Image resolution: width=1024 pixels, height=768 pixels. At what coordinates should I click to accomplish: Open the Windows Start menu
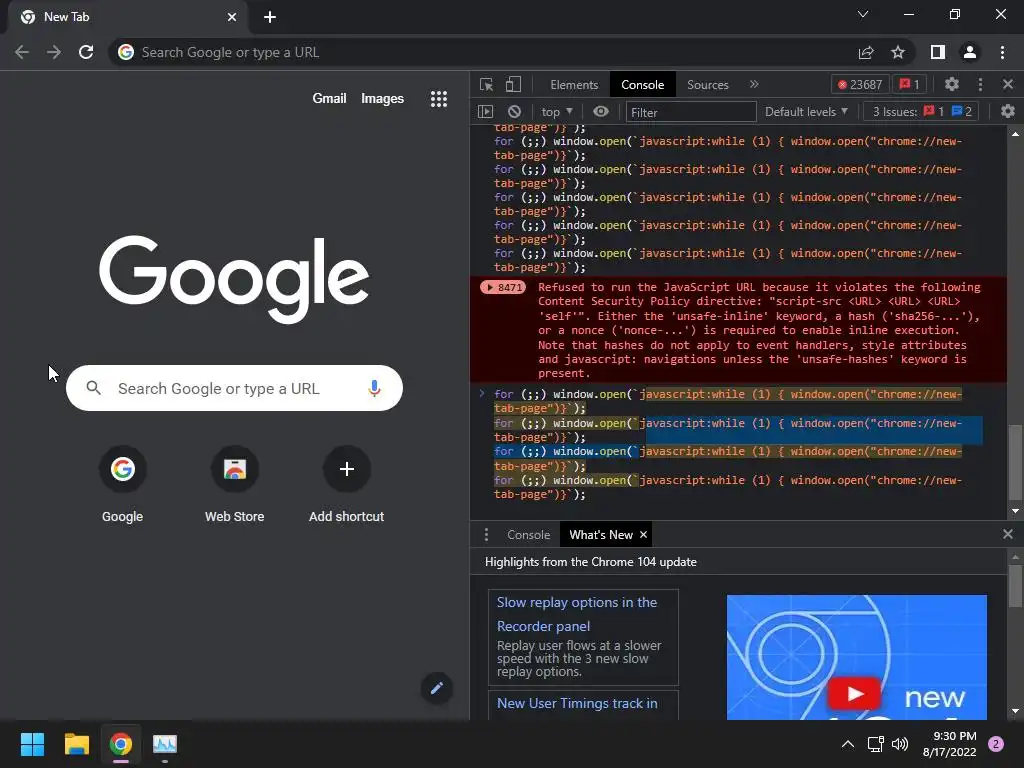32,744
